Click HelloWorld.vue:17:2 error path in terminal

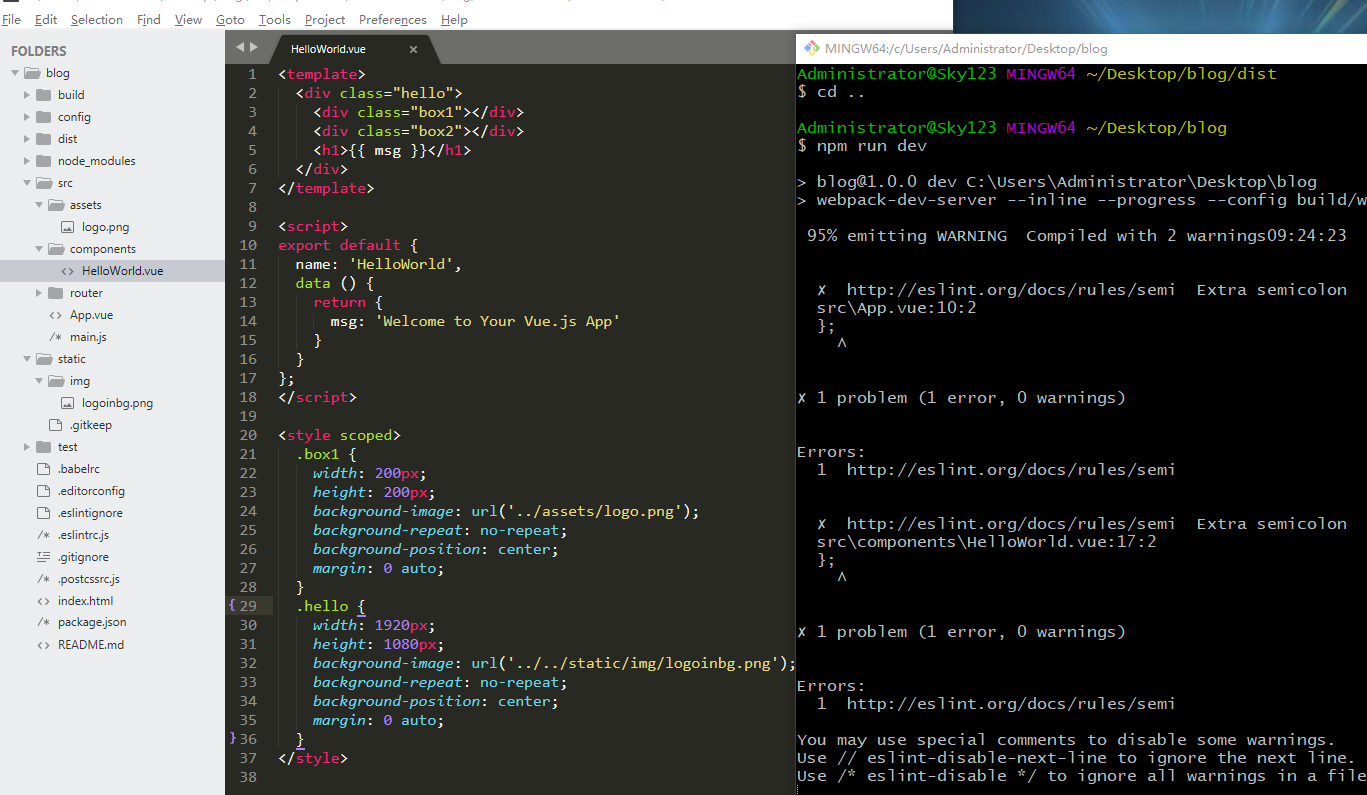(x=987, y=542)
